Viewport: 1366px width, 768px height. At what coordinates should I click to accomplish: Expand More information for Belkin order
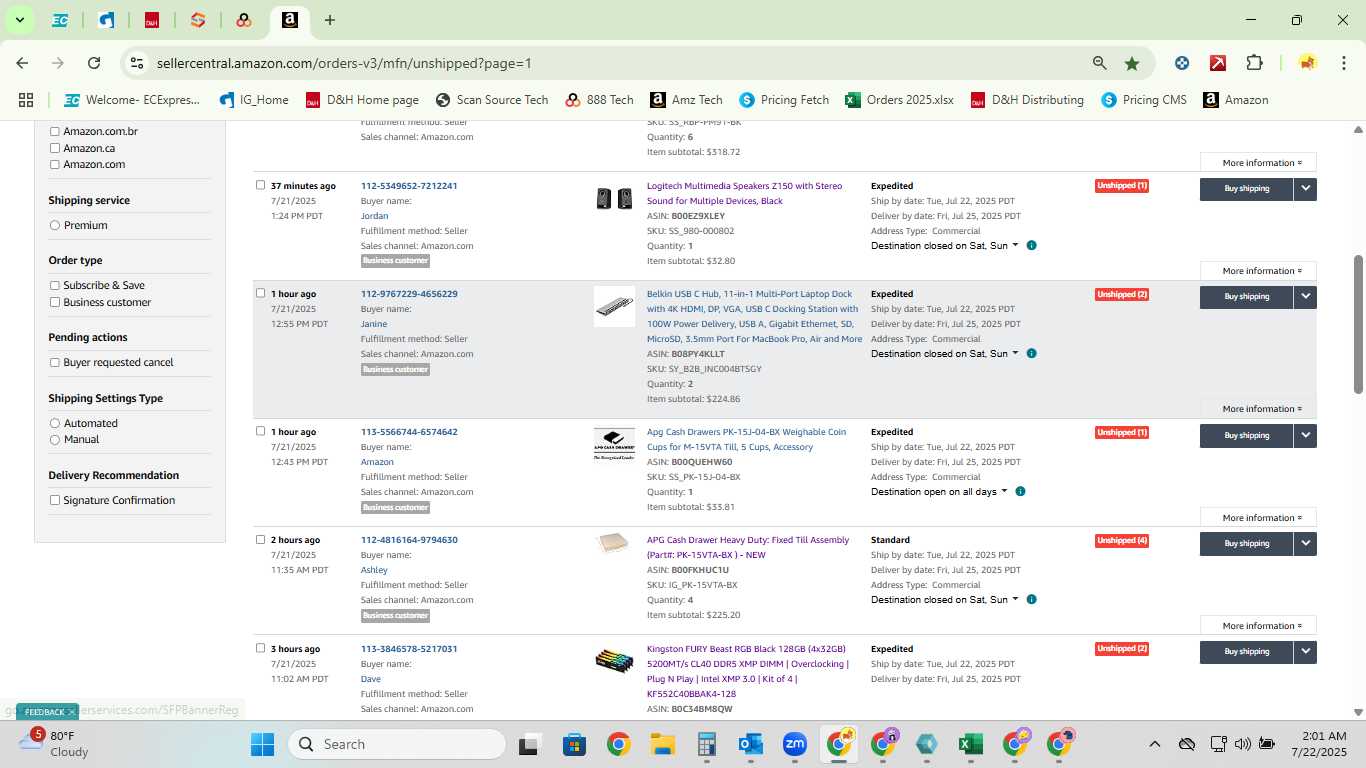coord(1258,409)
